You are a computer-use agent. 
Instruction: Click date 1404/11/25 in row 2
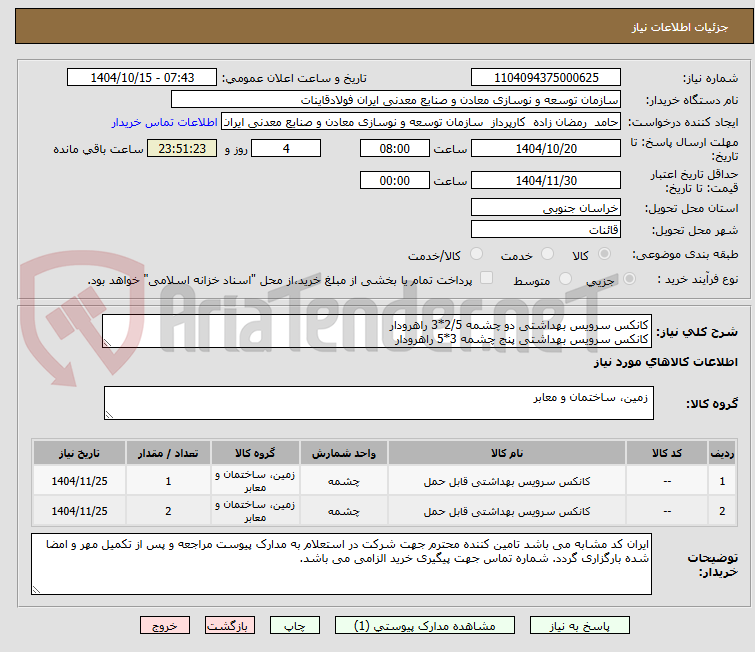pyautogui.click(x=79, y=511)
